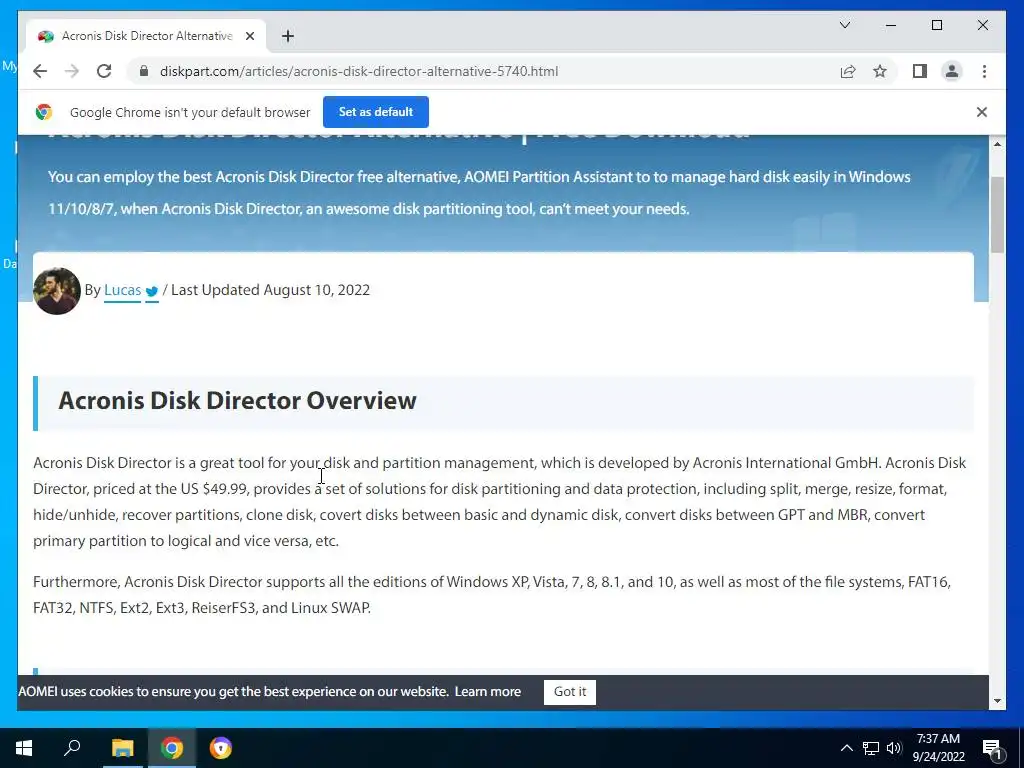Screen dimensions: 1024x768
Task: Open the network tray icon
Action: click(x=871, y=748)
